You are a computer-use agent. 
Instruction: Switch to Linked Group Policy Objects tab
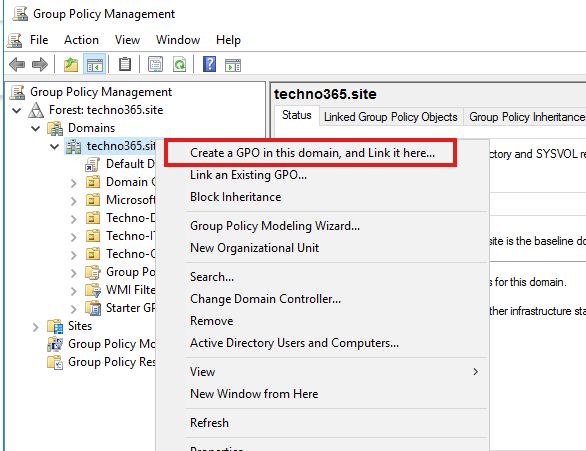[x=391, y=117]
